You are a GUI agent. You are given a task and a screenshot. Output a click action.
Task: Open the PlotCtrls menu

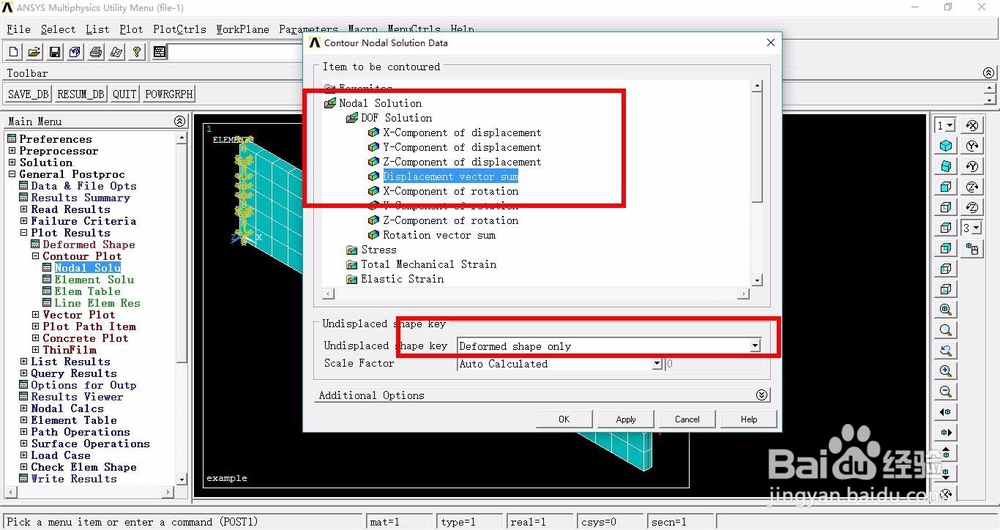(180, 29)
